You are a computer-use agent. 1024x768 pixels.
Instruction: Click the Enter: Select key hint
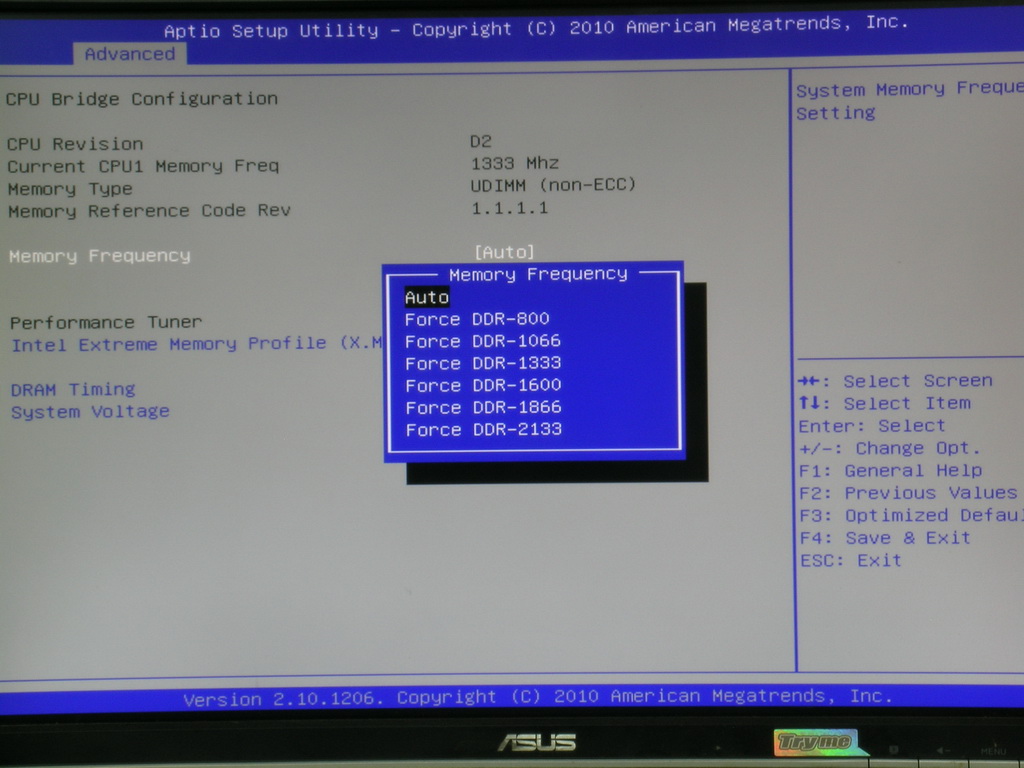tap(872, 426)
